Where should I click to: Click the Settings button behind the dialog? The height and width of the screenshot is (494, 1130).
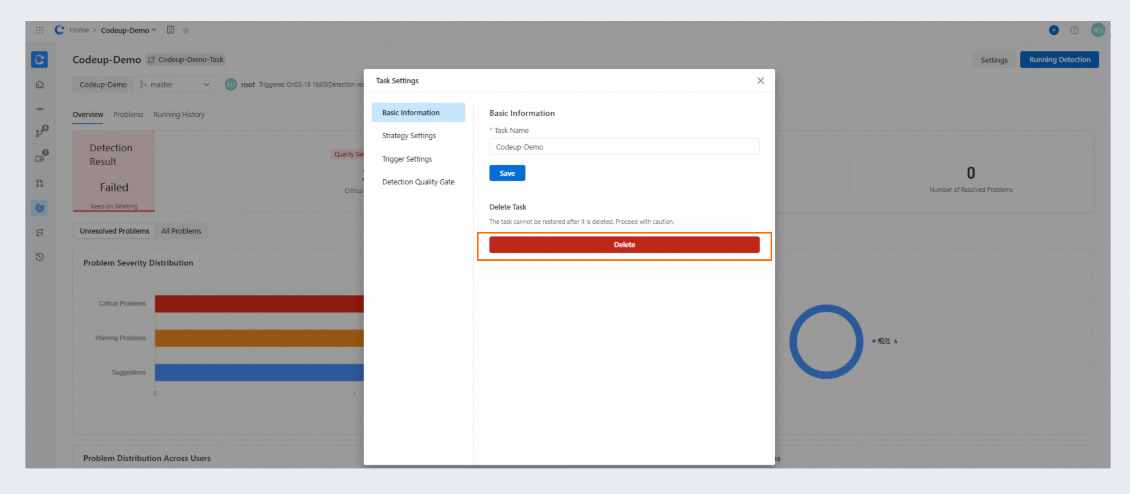tap(994, 60)
